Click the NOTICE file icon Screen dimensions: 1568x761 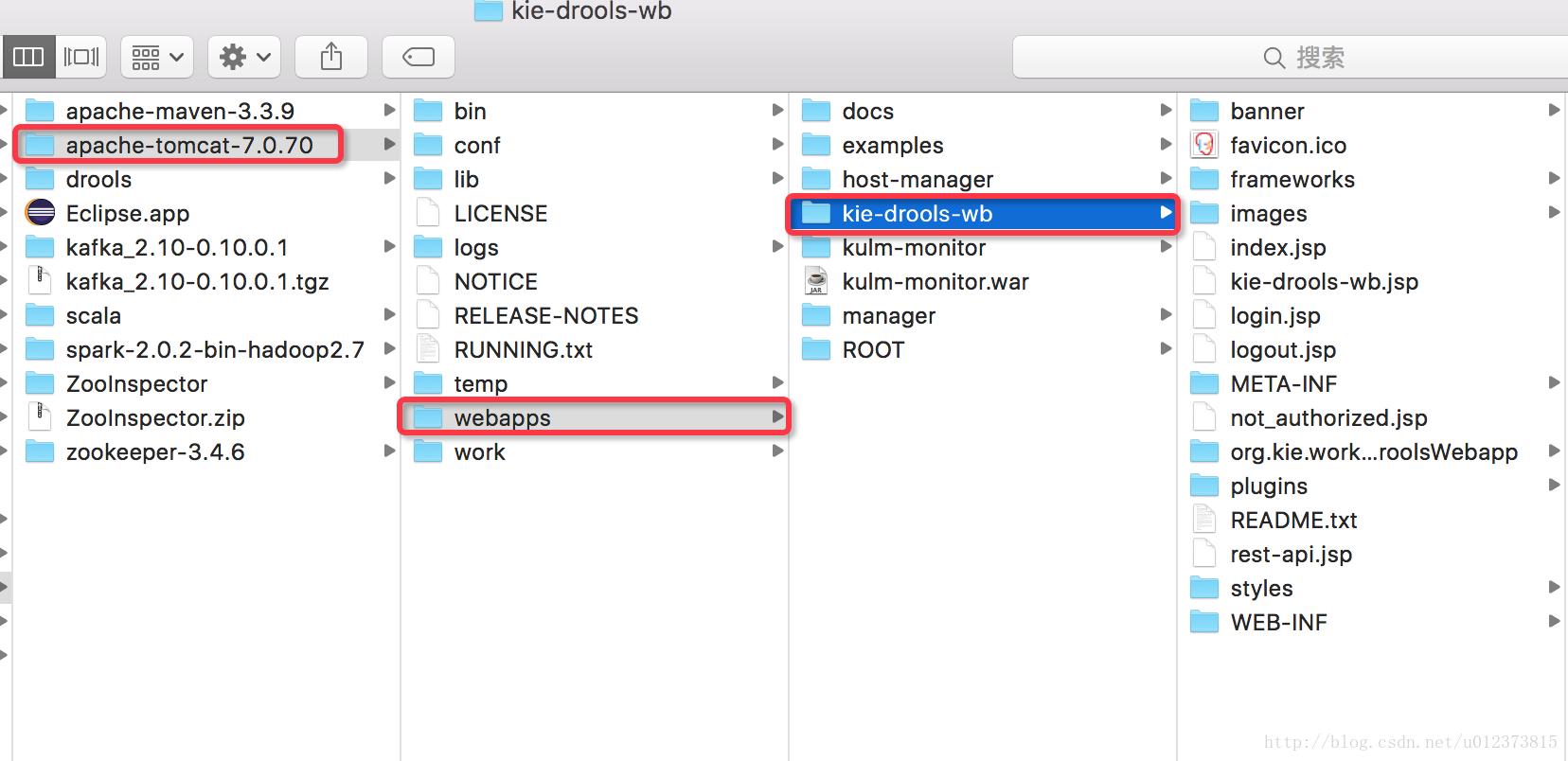pos(428,281)
